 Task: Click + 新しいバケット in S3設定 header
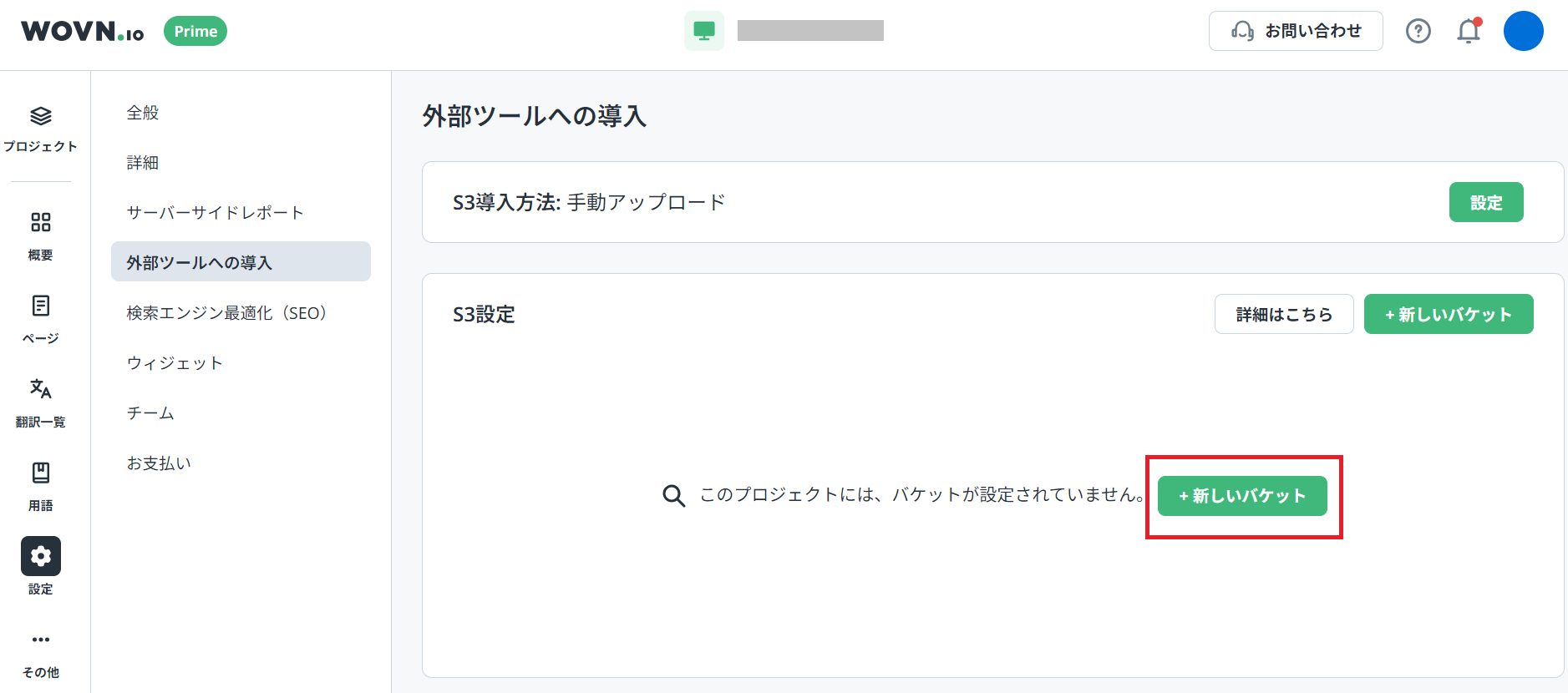click(1448, 314)
